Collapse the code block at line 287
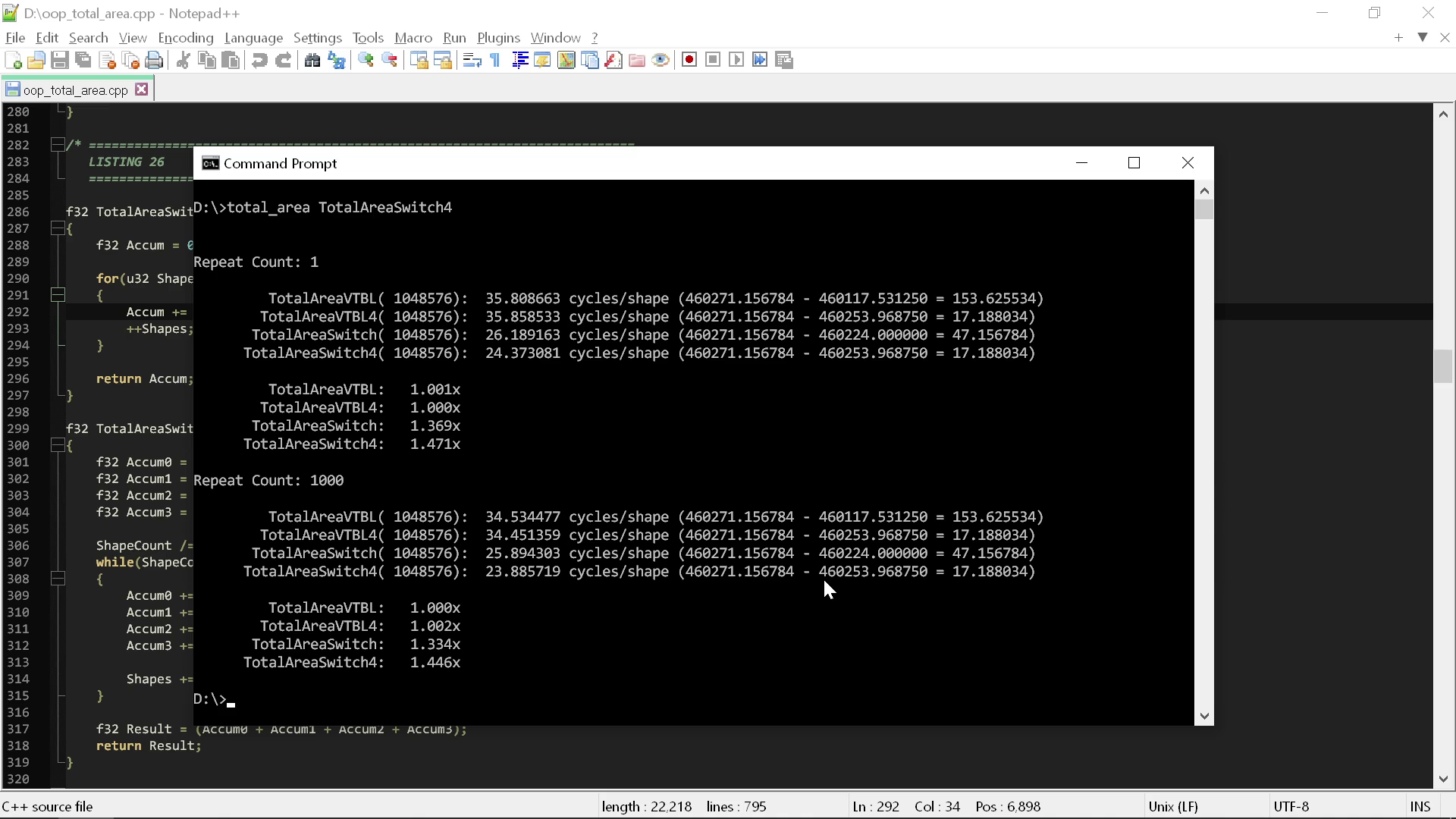 click(58, 228)
